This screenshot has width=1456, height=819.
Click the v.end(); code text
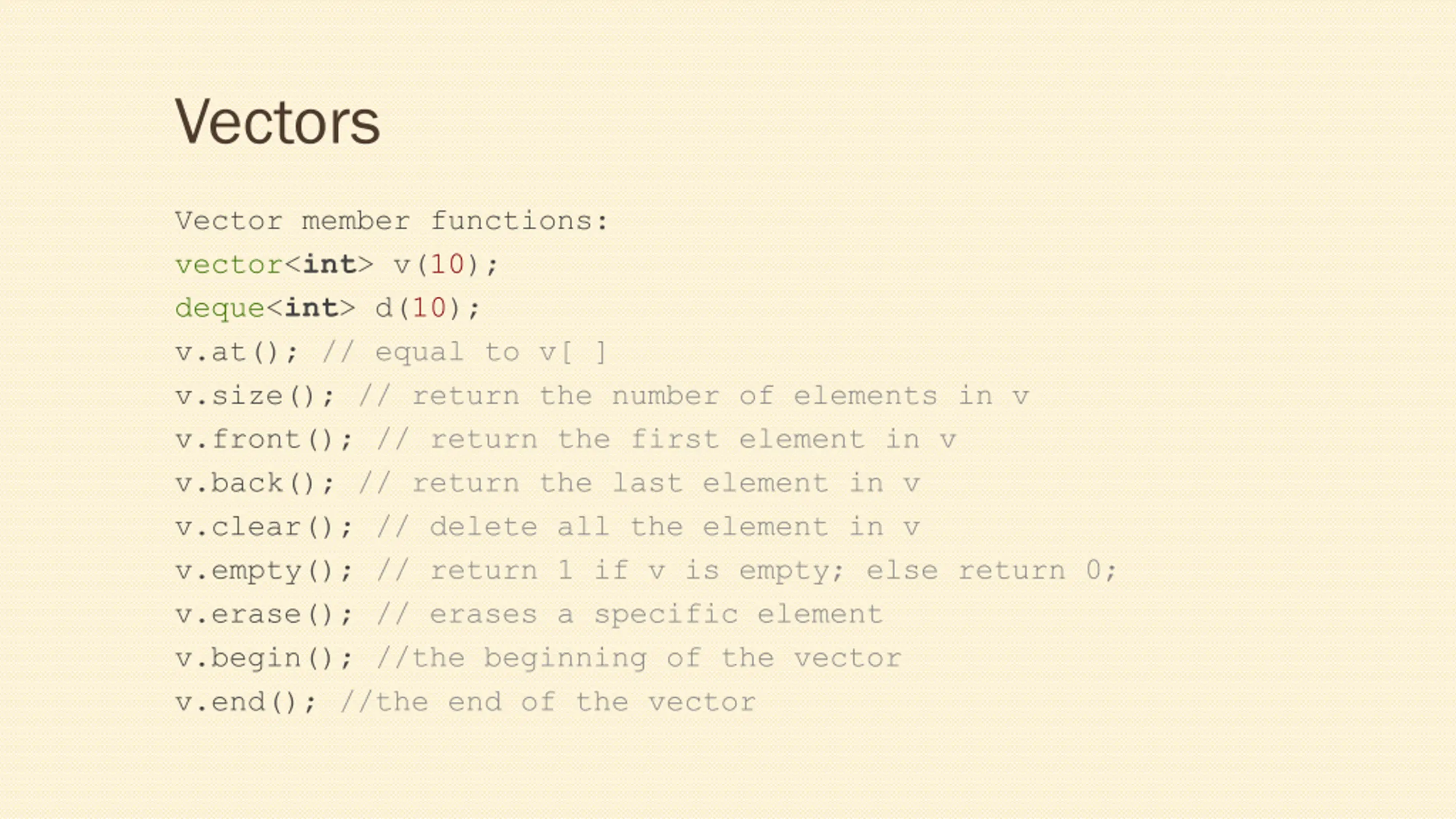tap(246, 702)
